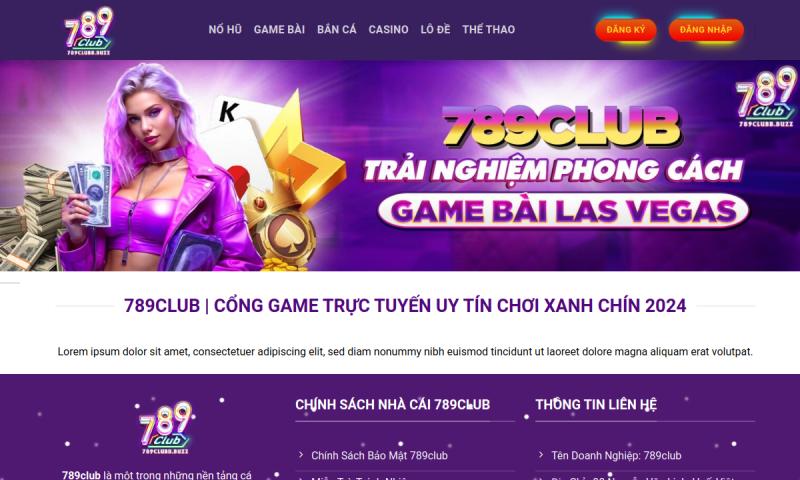Select CASINO in the navigation bar

click(x=388, y=30)
